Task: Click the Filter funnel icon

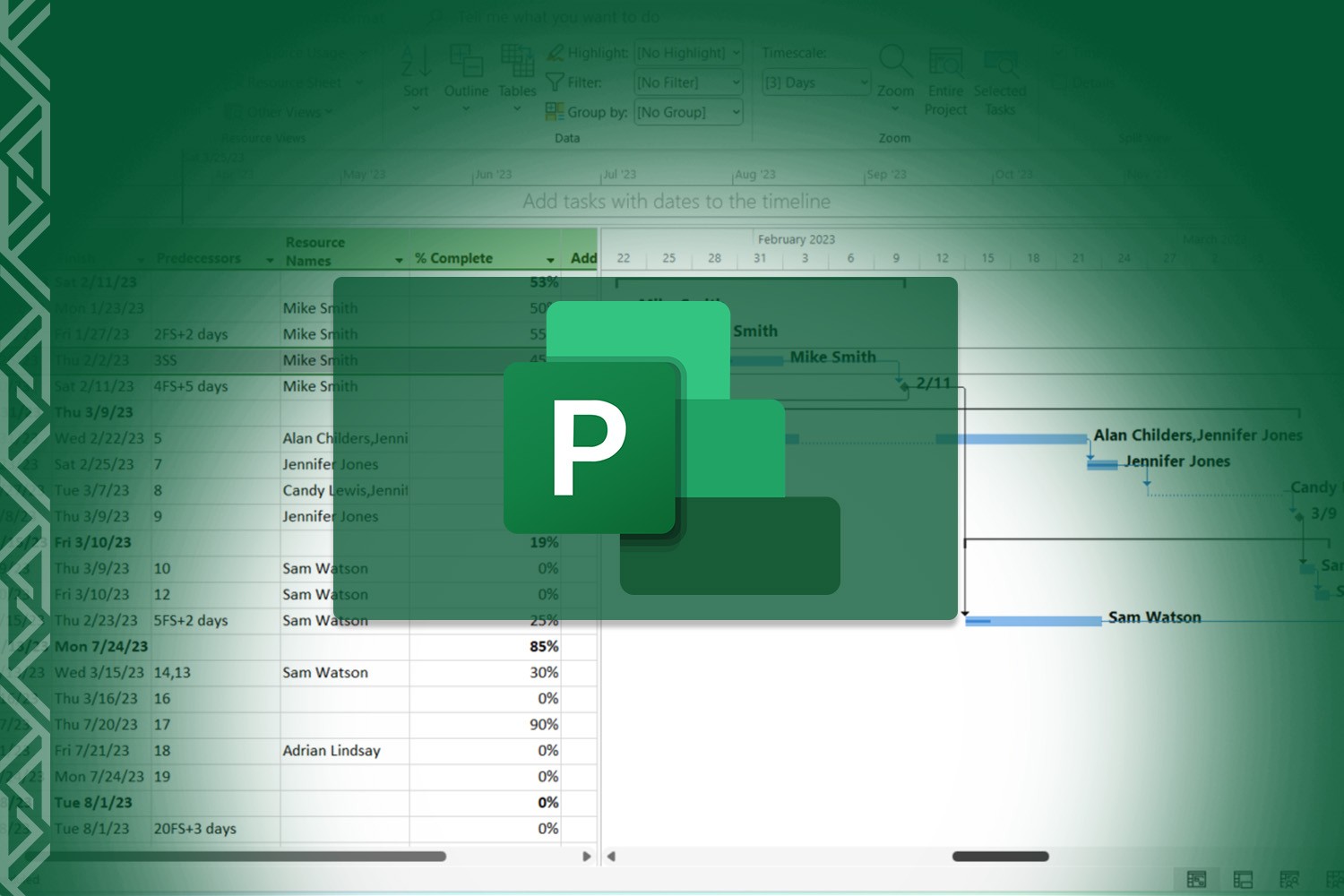Action: (x=555, y=82)
